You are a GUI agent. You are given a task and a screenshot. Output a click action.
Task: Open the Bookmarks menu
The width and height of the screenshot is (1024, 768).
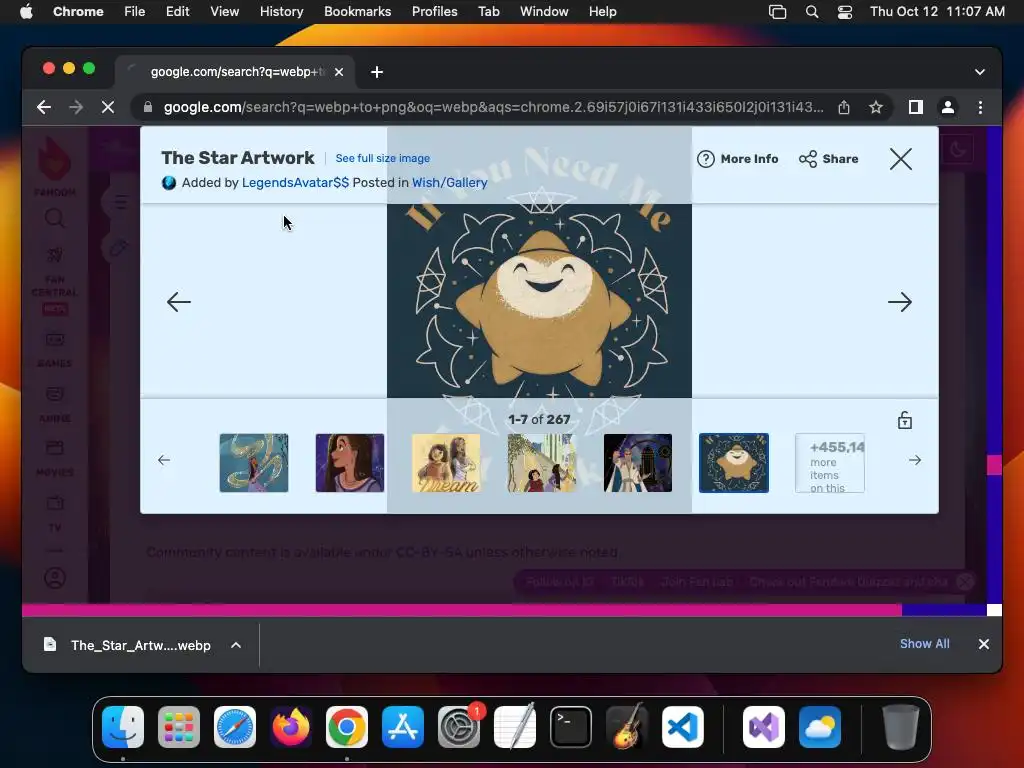(357, 12)
